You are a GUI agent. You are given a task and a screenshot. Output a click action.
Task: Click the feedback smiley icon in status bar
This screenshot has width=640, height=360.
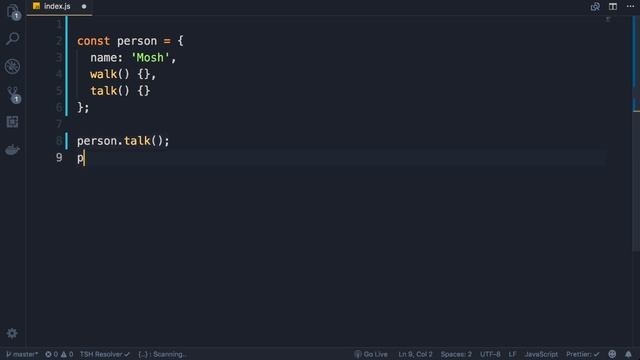[612, 354]
